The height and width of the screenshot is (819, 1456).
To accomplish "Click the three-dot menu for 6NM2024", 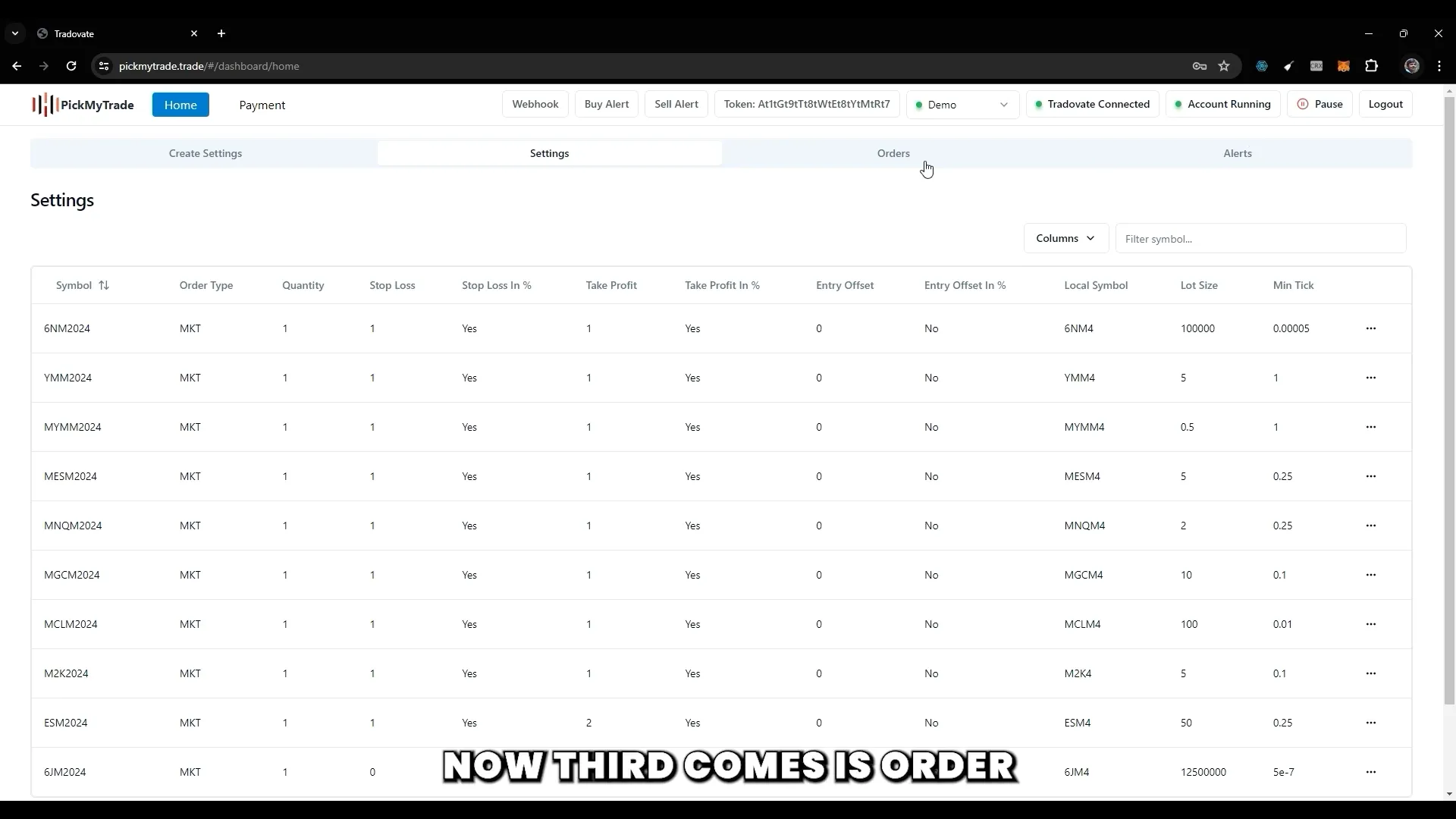I will point(1371,327).
